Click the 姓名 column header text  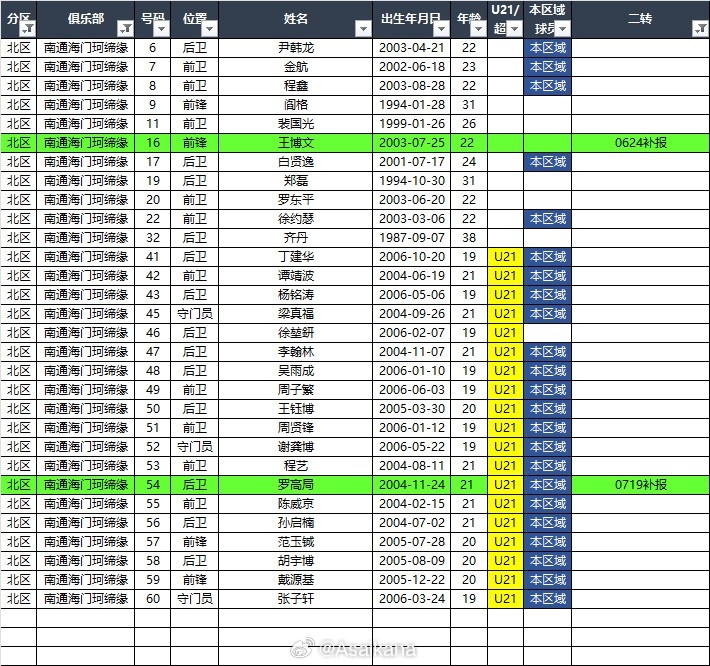point(296,19)
